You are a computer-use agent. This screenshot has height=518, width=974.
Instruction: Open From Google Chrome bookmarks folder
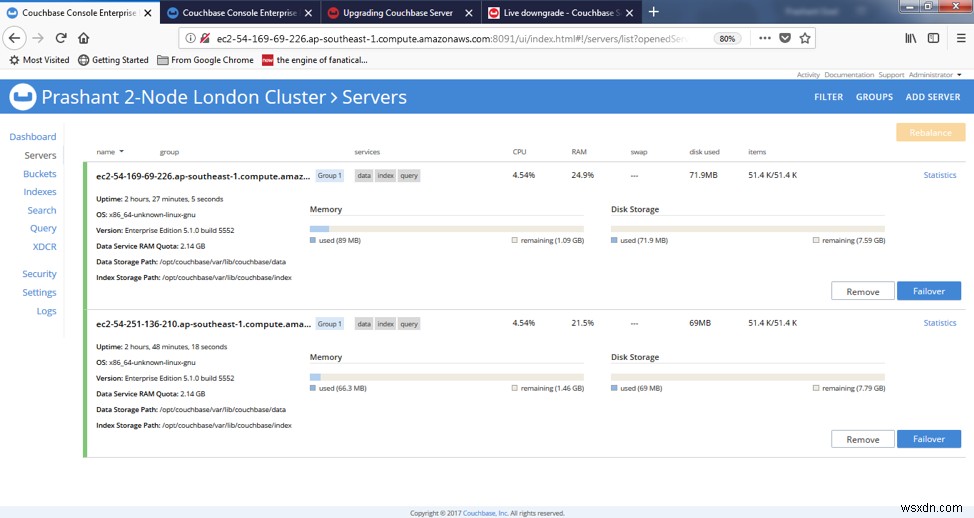pos(206,60)
